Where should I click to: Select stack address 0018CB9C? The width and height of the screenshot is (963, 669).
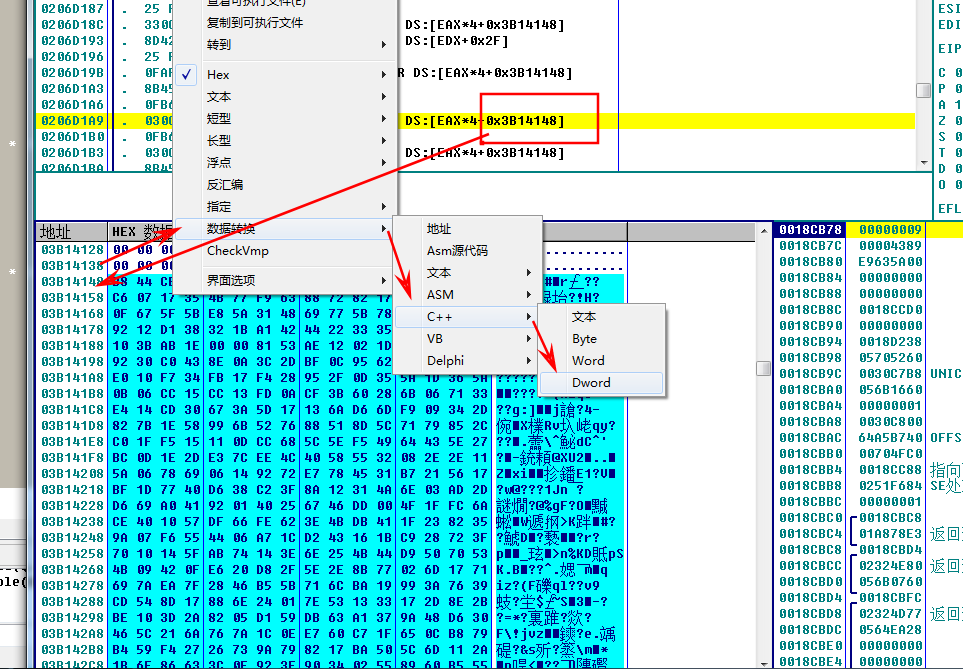point(811,373)
